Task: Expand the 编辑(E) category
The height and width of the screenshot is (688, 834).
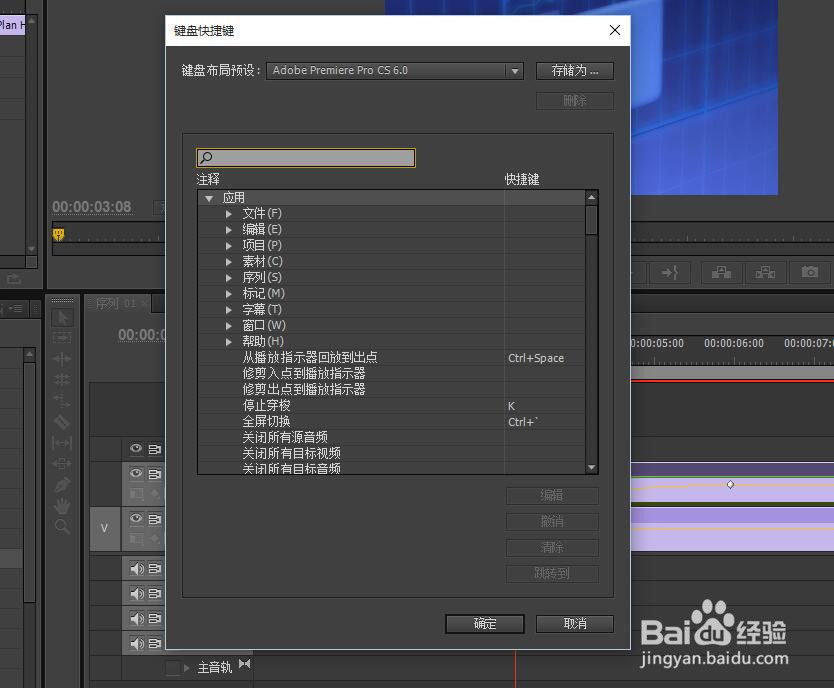Action: (x=229, y=230)
